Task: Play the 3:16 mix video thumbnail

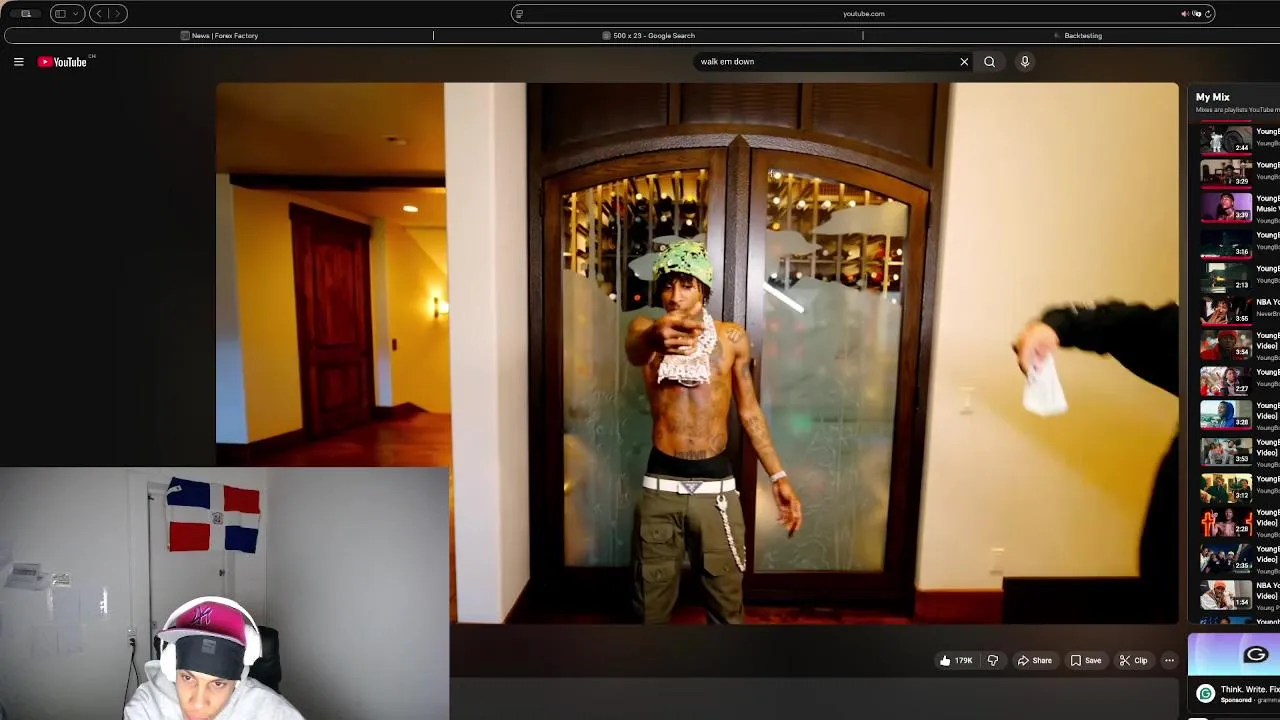Action: click(1225, 242)
